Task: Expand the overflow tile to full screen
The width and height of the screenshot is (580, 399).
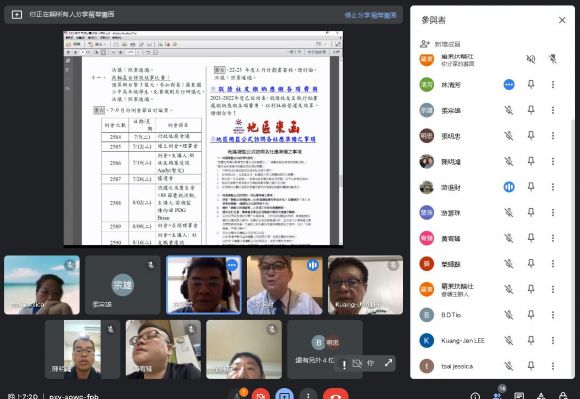Action: click(x=388, y=363)
